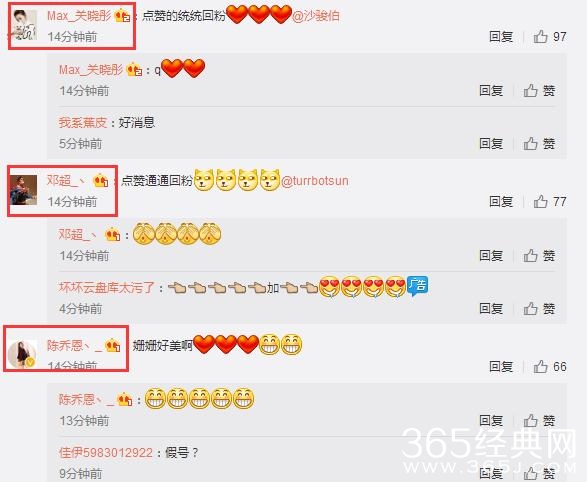Reply to the 好消息 comment

491,143
